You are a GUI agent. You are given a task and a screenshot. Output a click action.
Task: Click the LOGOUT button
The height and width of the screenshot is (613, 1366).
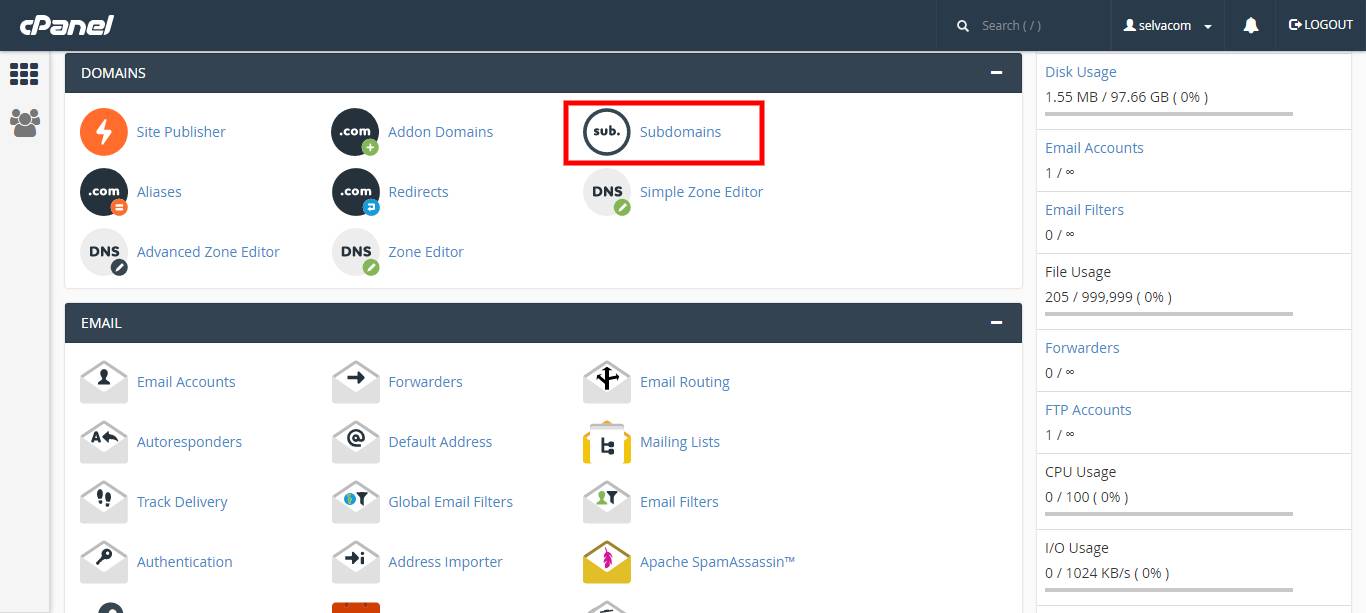[1321, 25]
